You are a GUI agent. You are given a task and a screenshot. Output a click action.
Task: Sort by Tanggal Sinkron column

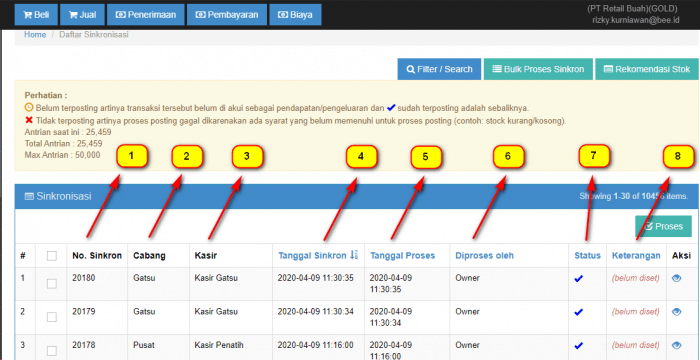click(312, 255)
